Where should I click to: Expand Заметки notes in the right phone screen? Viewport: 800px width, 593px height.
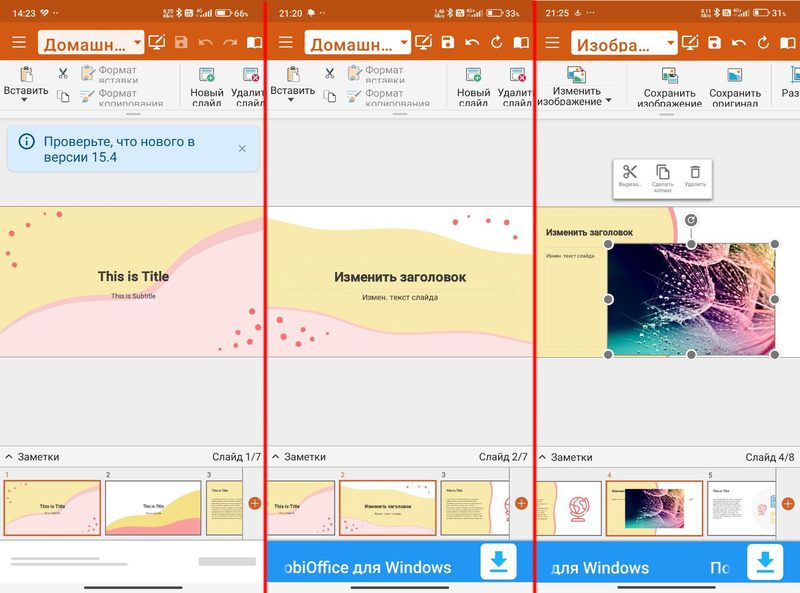click(566, 457)
